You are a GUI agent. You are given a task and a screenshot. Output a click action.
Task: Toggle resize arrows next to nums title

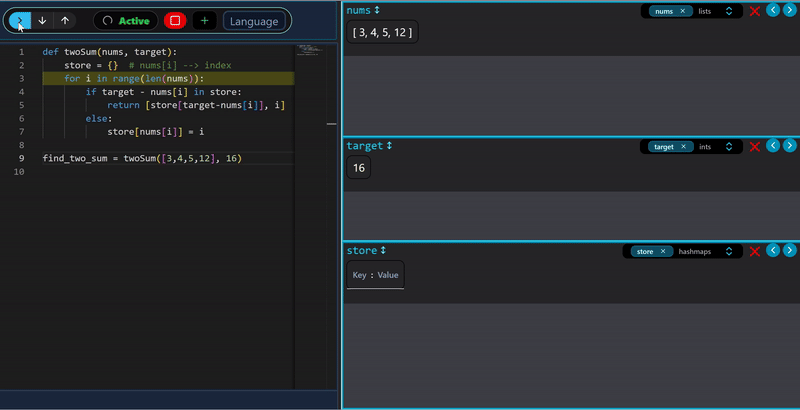pos(377,10)
